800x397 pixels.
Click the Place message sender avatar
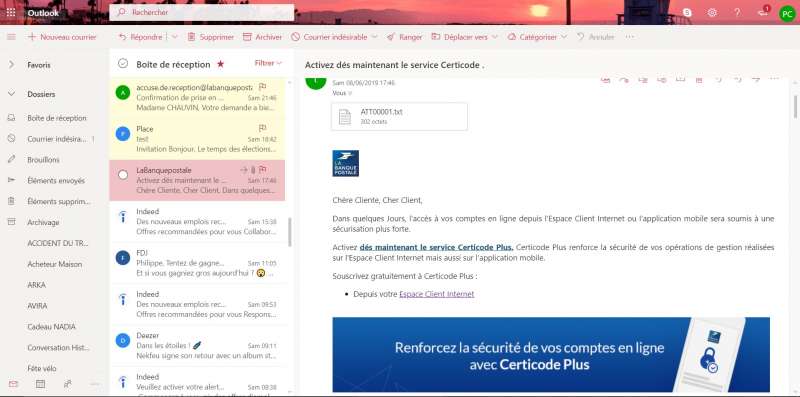(x=122, y=134)
